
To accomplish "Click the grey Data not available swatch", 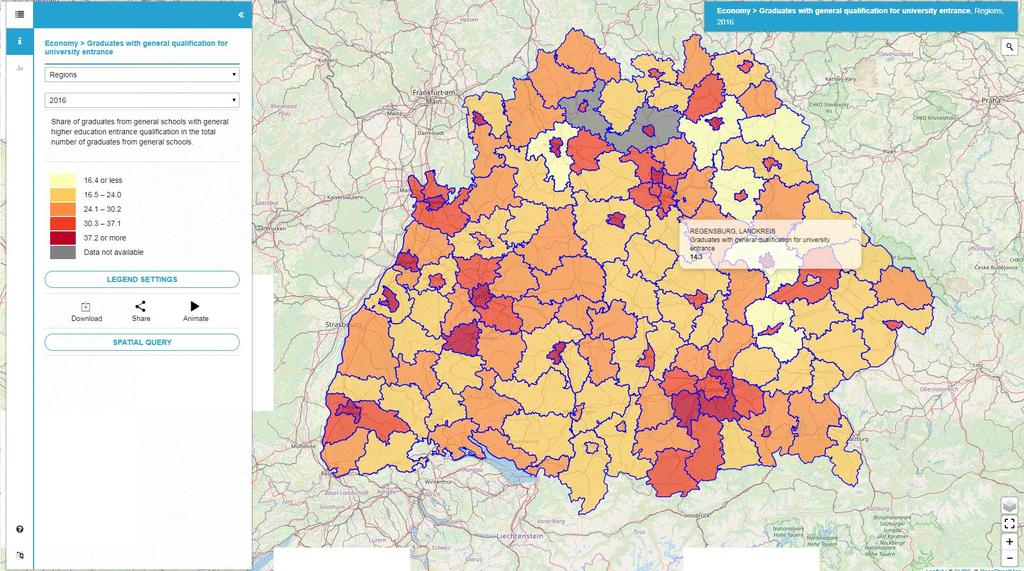I will pos(63,252).
